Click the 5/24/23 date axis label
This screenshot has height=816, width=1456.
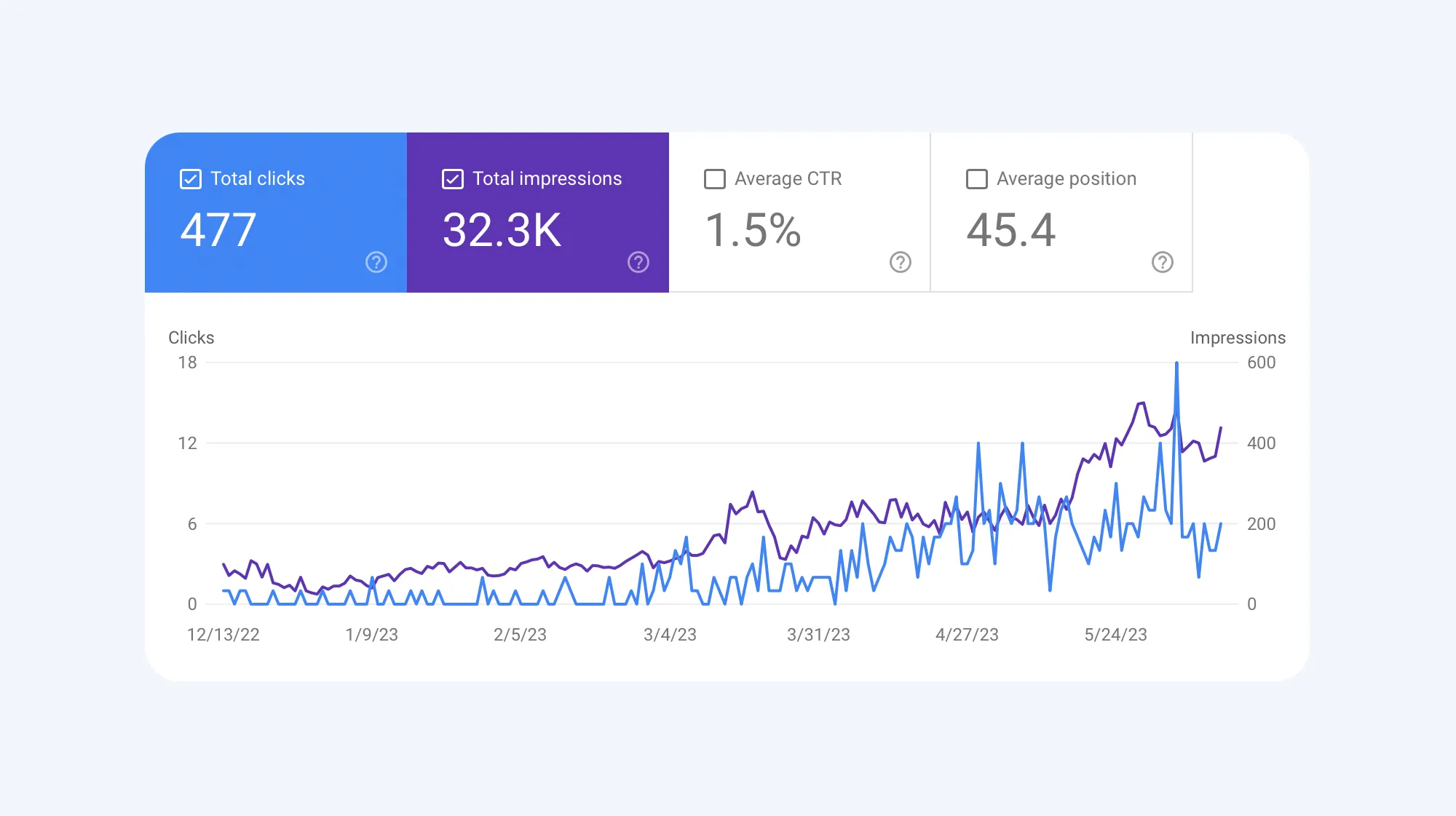[1115, 635]
